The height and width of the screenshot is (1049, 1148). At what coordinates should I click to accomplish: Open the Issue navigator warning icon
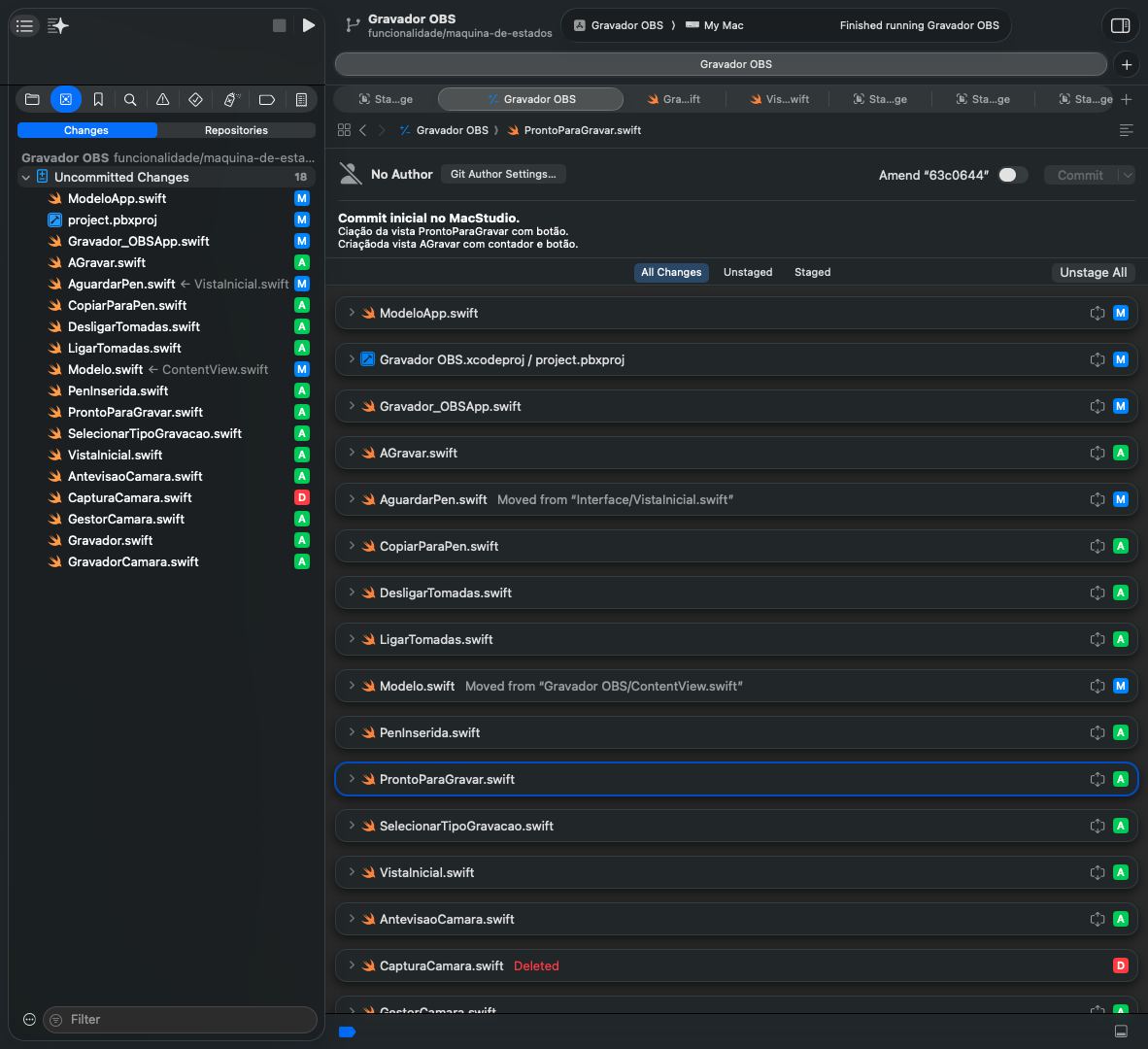163,99
